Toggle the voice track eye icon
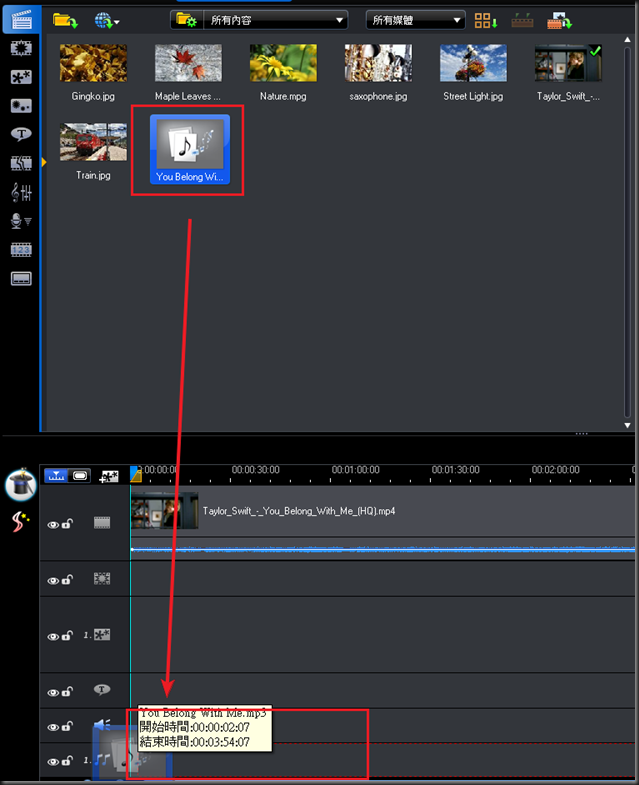The height and width of the screenshot is (785, 639). 53,727
